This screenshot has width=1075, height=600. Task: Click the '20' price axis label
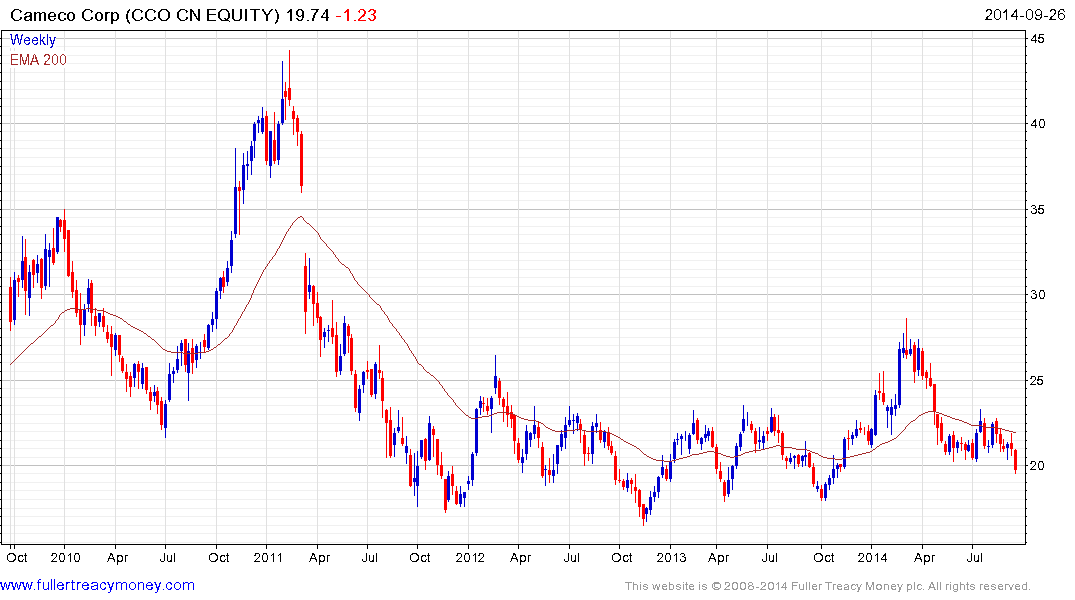pyautogui.click(x=1037, y=466)
